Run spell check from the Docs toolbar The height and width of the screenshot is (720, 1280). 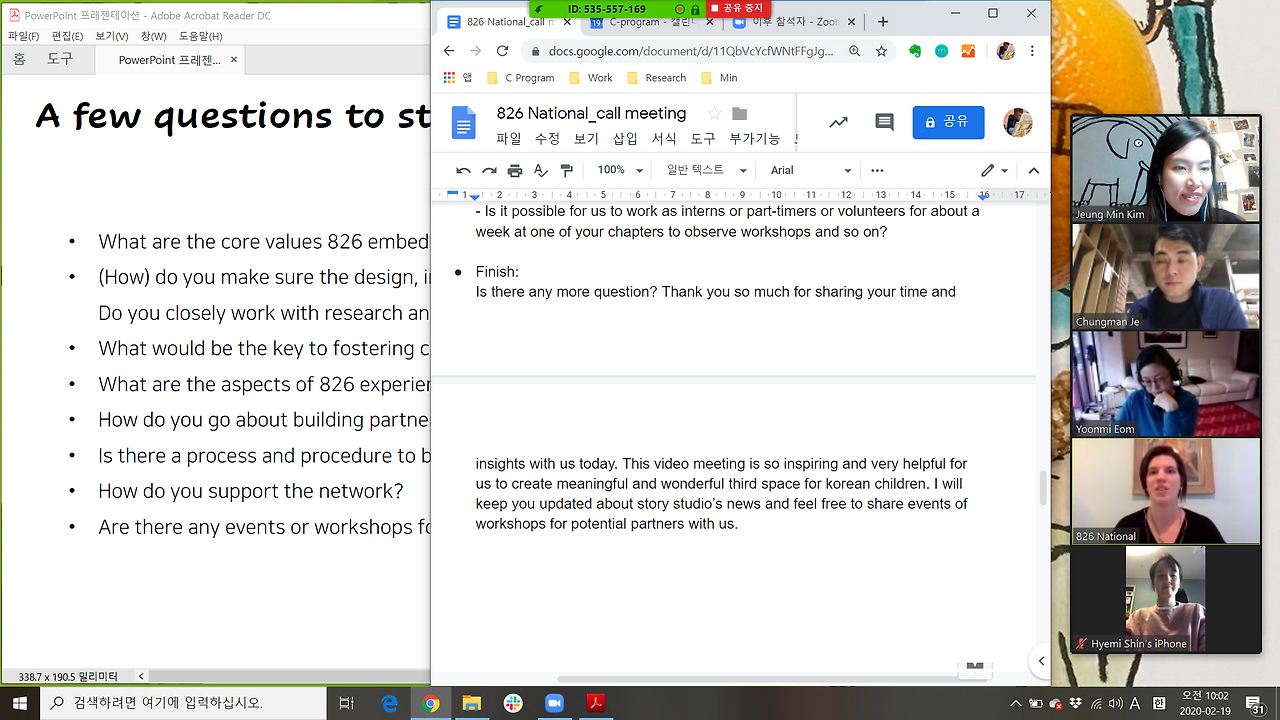point(541,170)
